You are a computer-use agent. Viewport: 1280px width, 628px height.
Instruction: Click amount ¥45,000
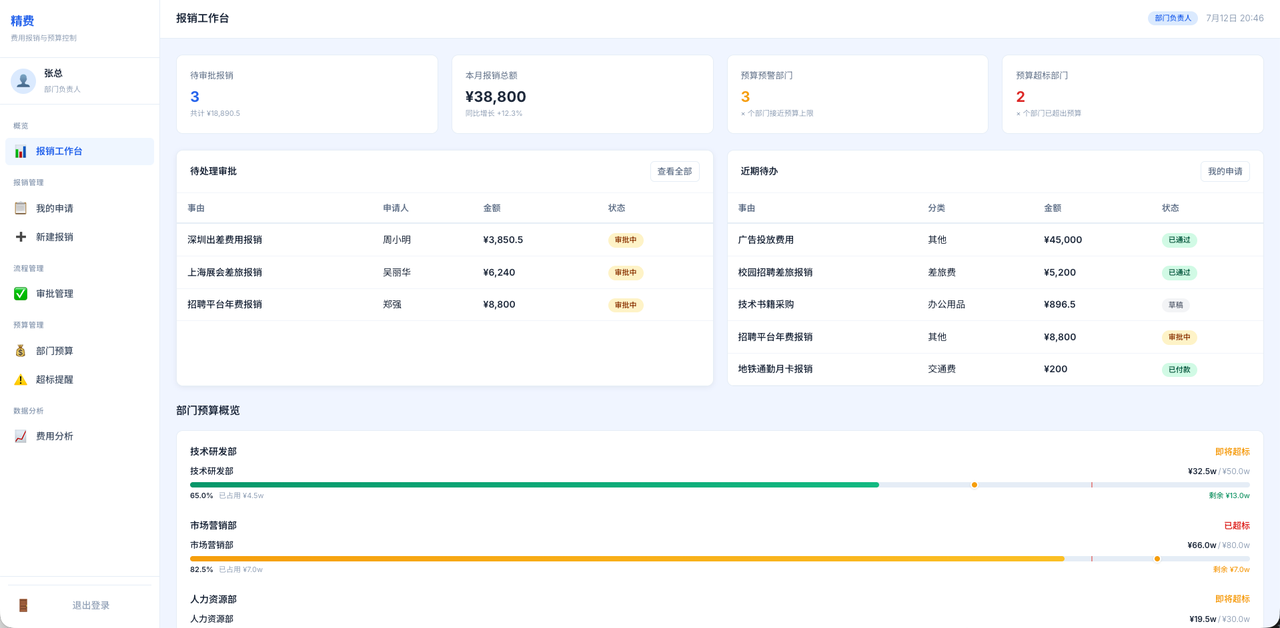click(1063, 240)
